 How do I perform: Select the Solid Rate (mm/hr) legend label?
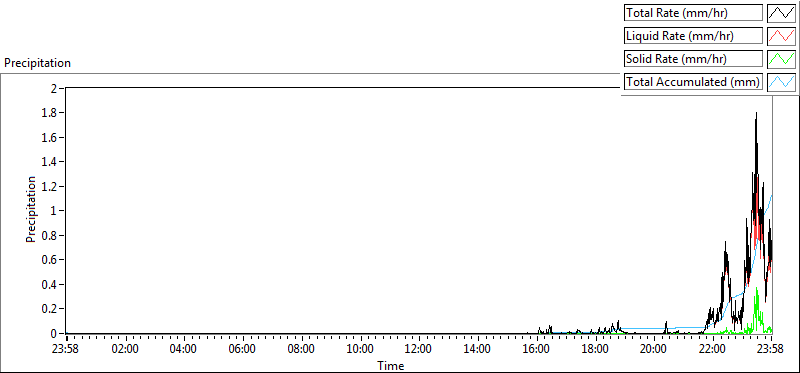pos(693,59)
